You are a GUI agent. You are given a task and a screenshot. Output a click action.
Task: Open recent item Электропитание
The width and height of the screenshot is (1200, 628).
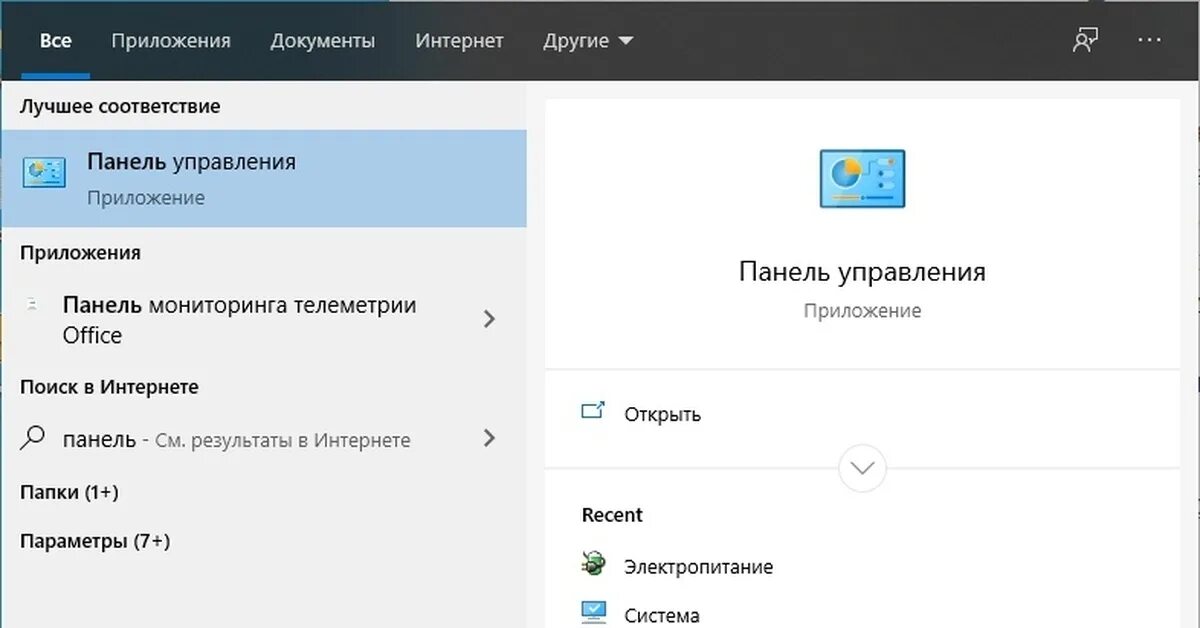[699, 567]
